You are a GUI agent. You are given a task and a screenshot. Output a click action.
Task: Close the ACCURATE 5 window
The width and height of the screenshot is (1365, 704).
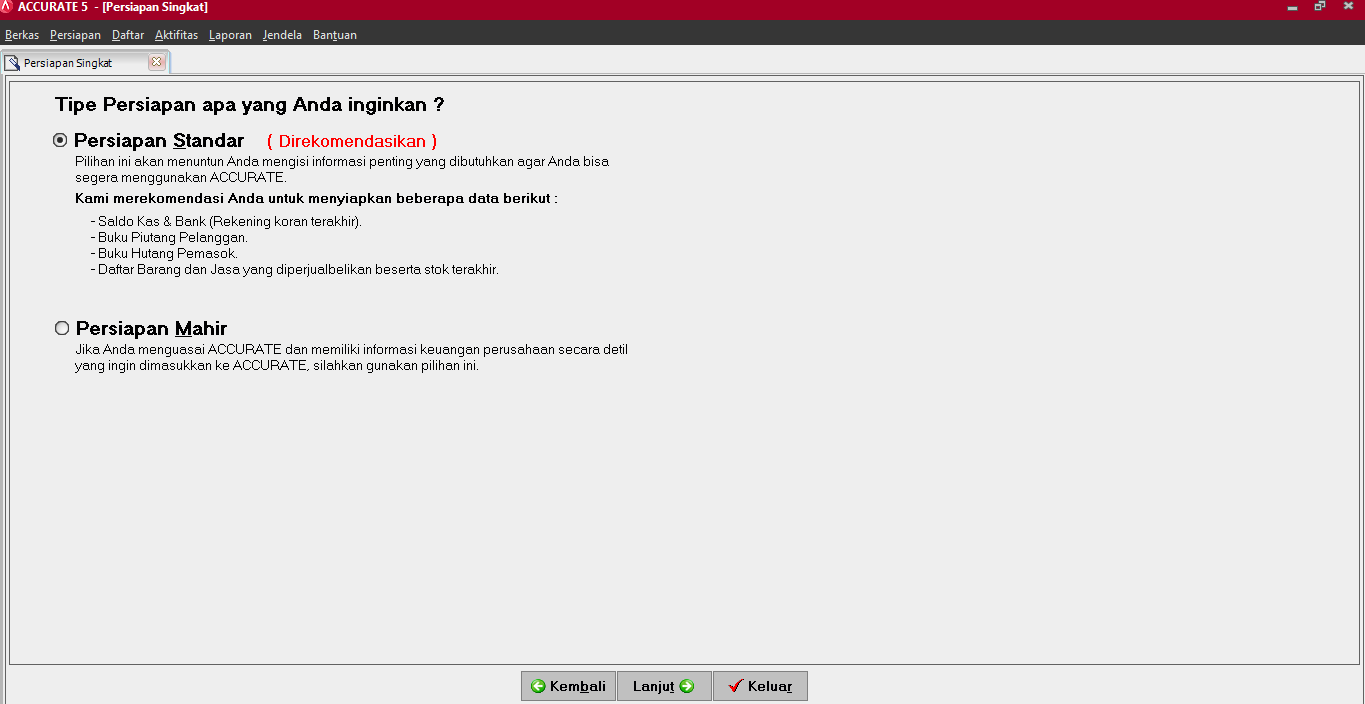[1348, 7]
